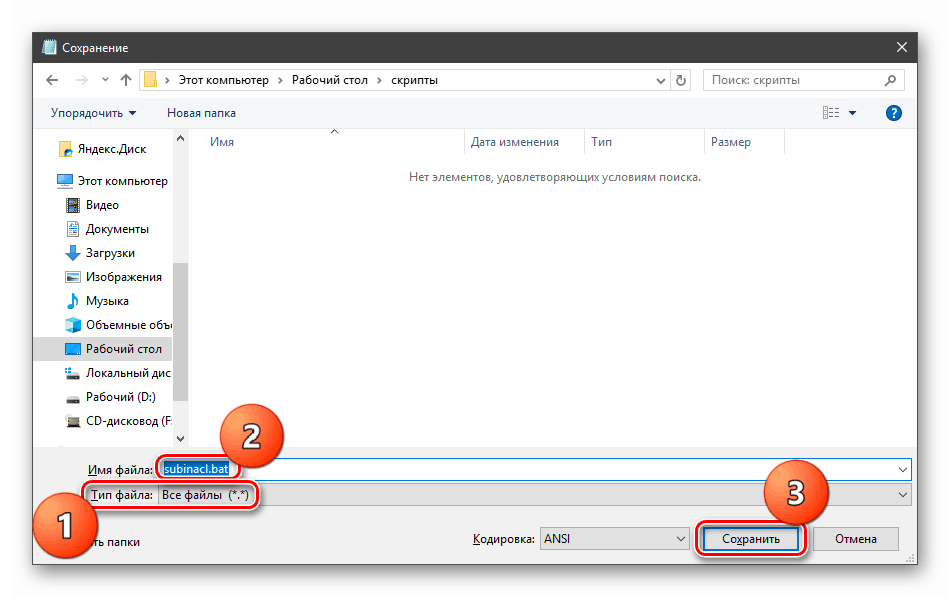
Task: Click the back navigation arrow
Action: point(52,79)
